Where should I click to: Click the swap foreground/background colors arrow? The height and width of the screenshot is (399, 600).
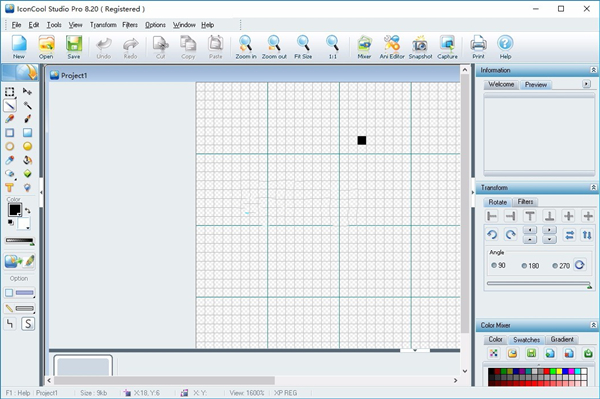click(x=28, y=211)
